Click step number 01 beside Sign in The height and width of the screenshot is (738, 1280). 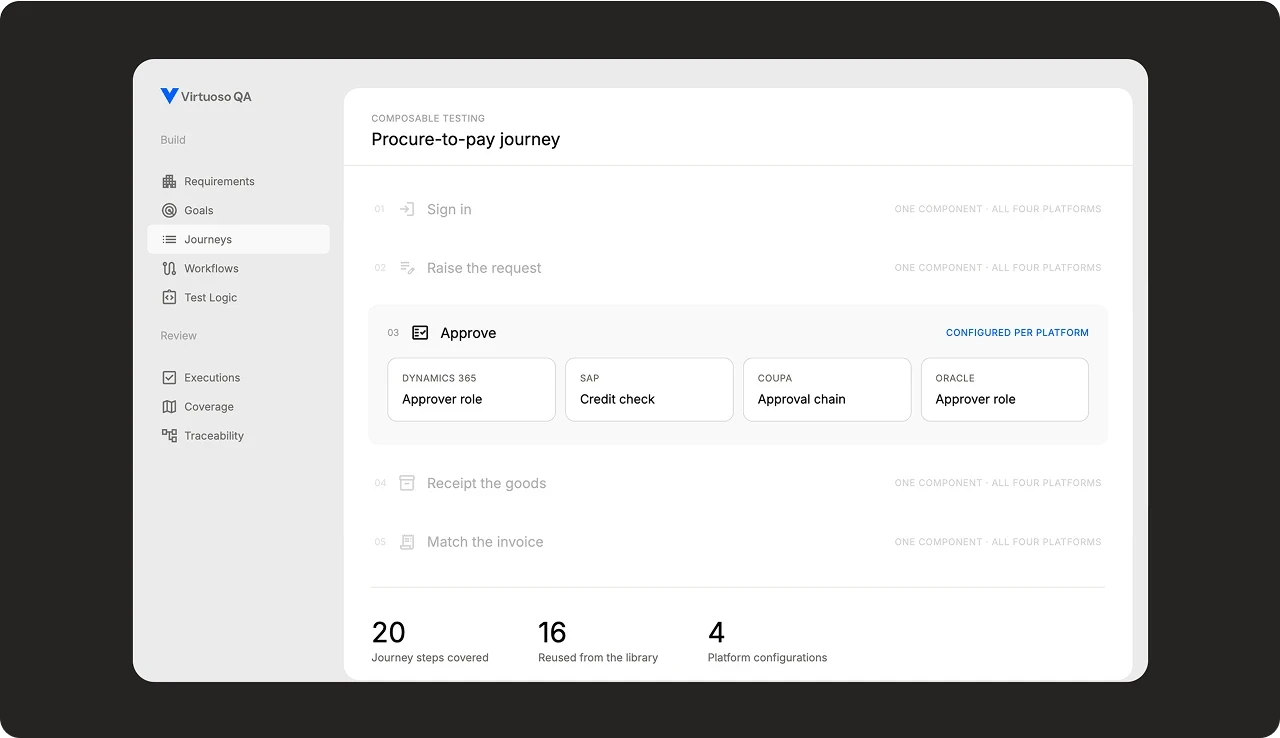(x=380, y=210)
